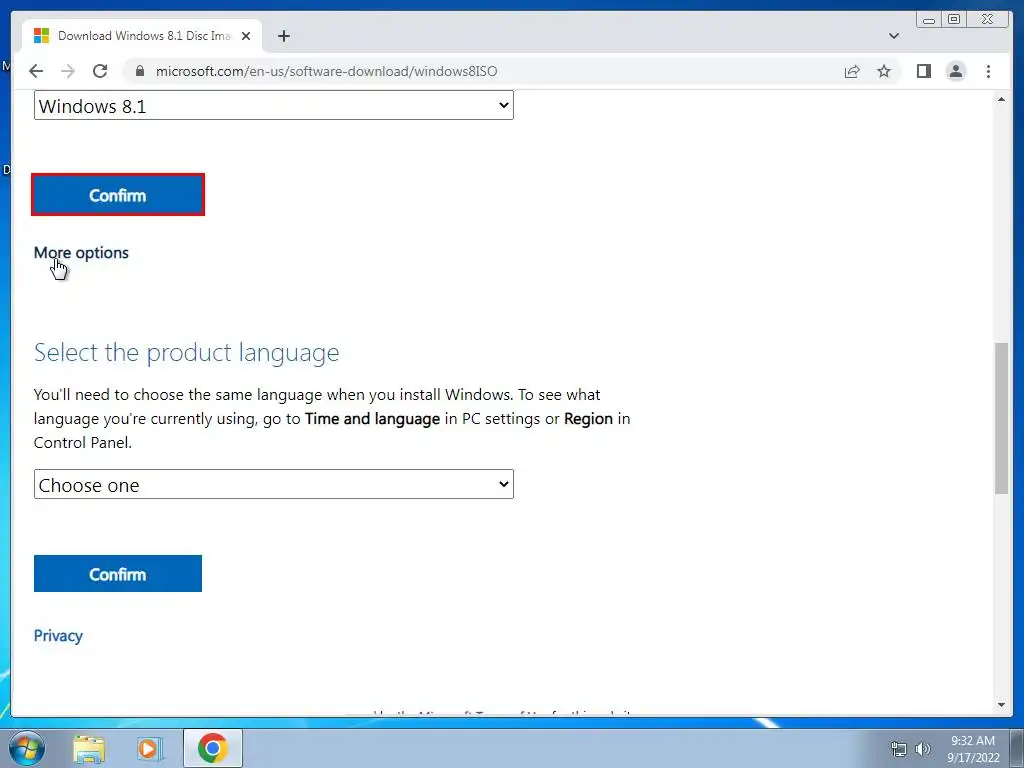Click the More options link
1024x768 pixels.
tap(81, 253)
